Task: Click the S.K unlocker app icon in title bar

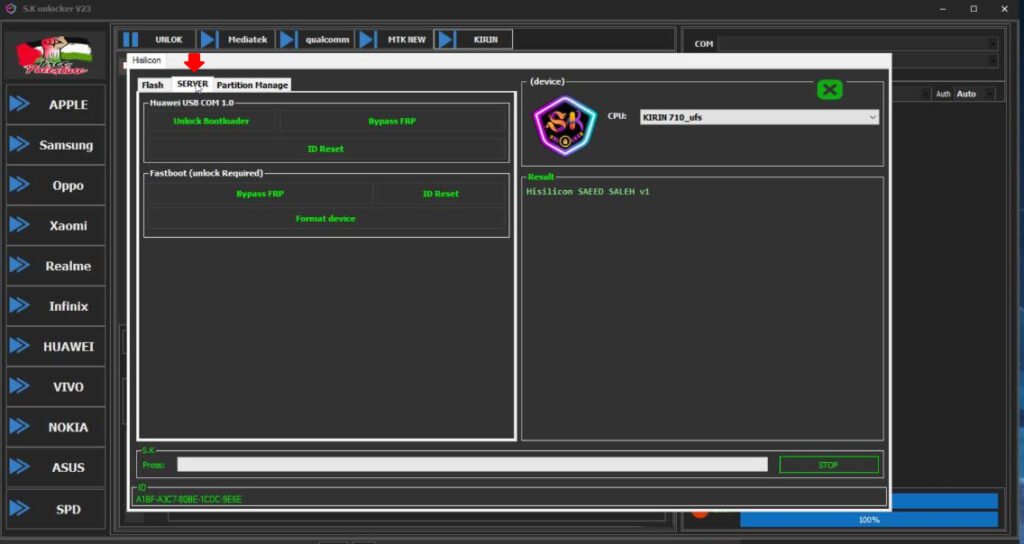Action: (10, 8)
